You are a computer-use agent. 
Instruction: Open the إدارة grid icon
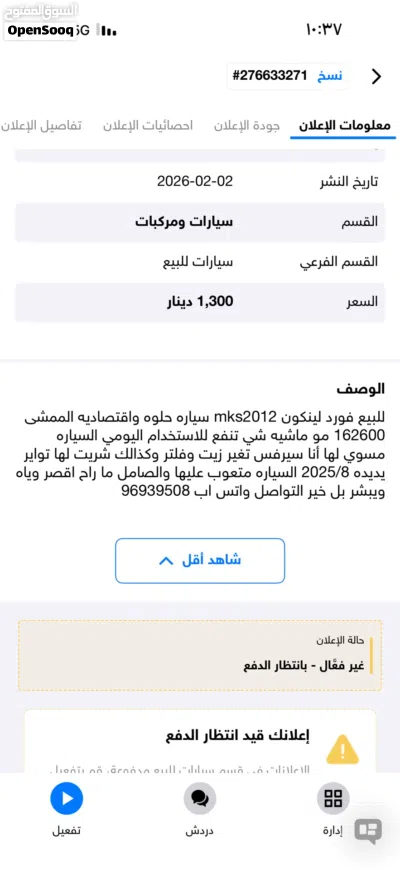point(333,799)
